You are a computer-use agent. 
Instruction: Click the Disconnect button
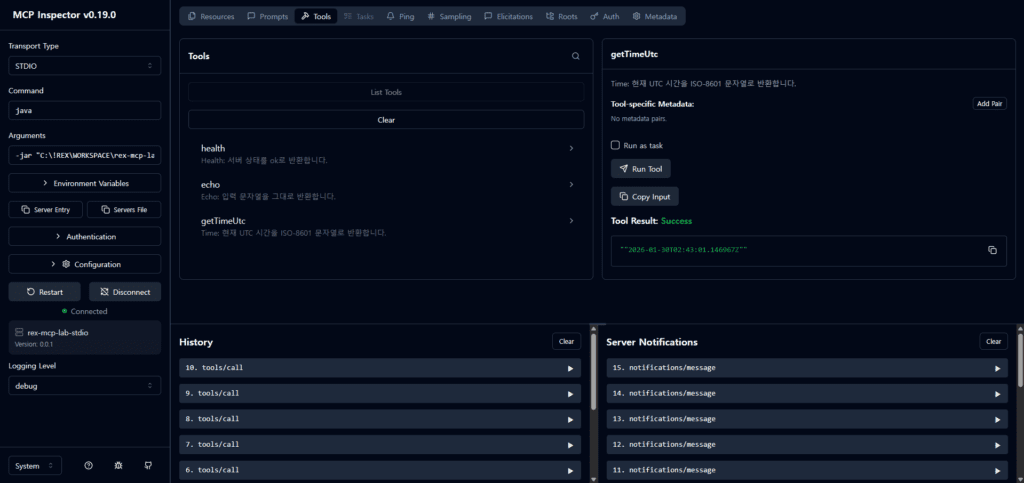tap(125, 292)
